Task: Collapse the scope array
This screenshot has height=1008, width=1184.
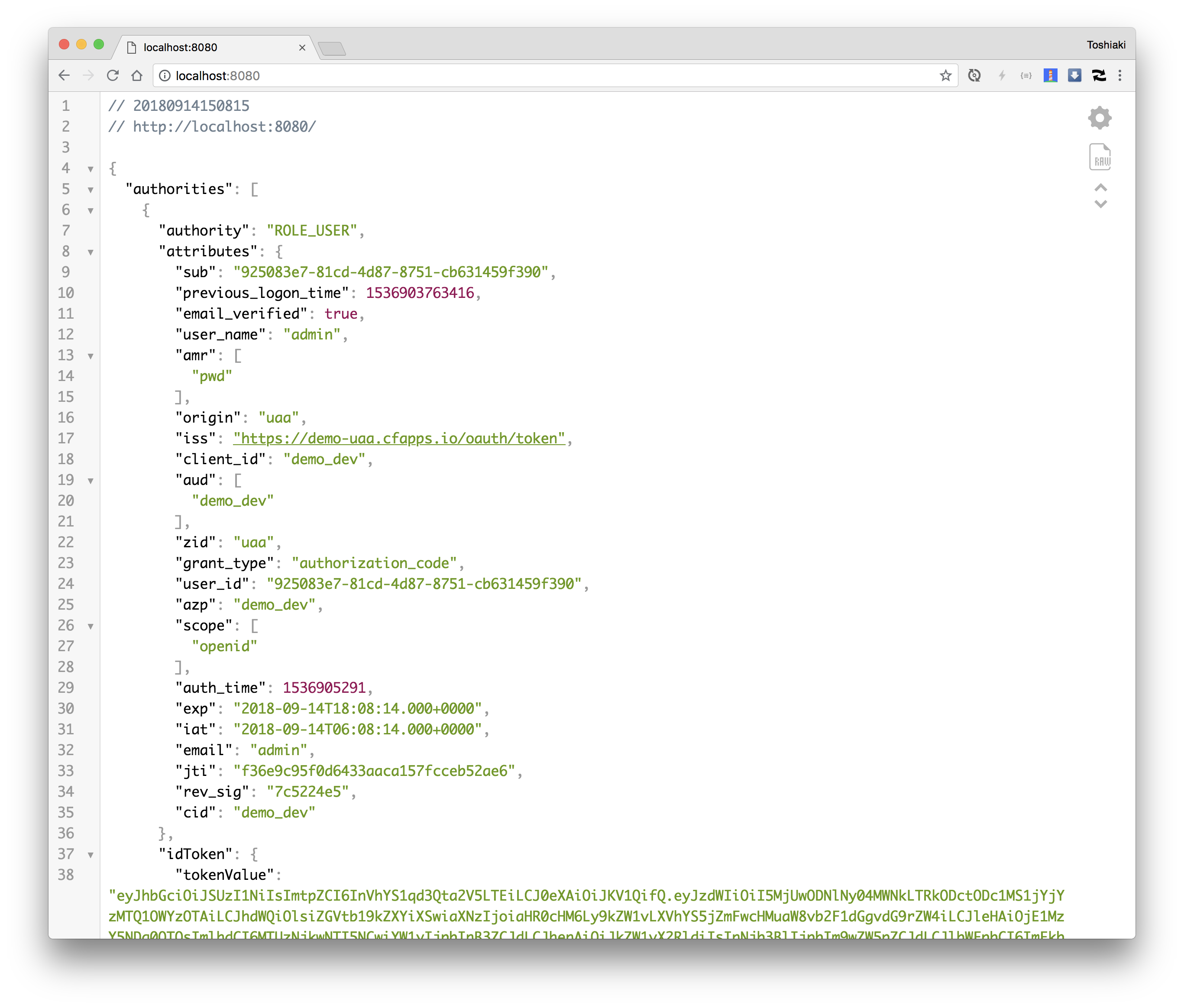Action: tap(90, 626)
